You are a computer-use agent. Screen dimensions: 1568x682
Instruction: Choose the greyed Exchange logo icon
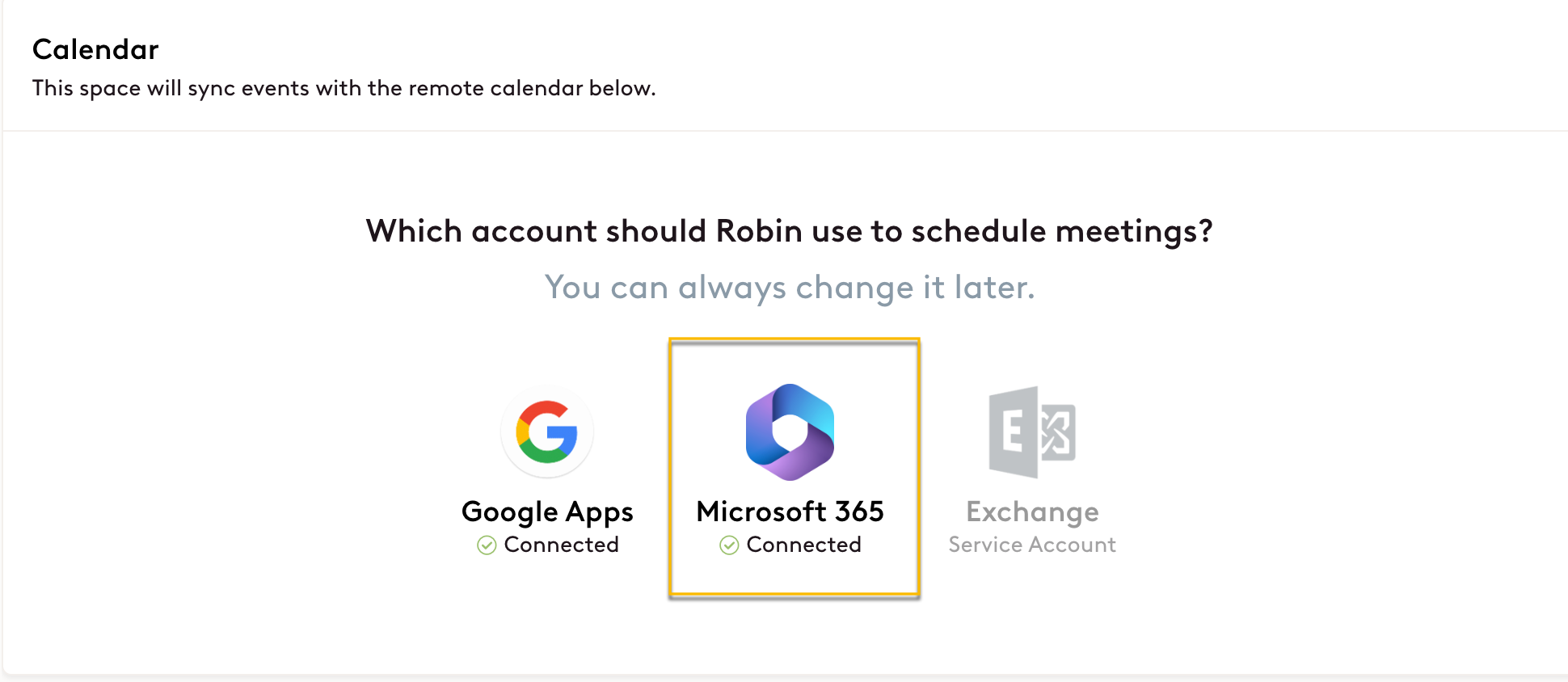[x=1032, y=432]
